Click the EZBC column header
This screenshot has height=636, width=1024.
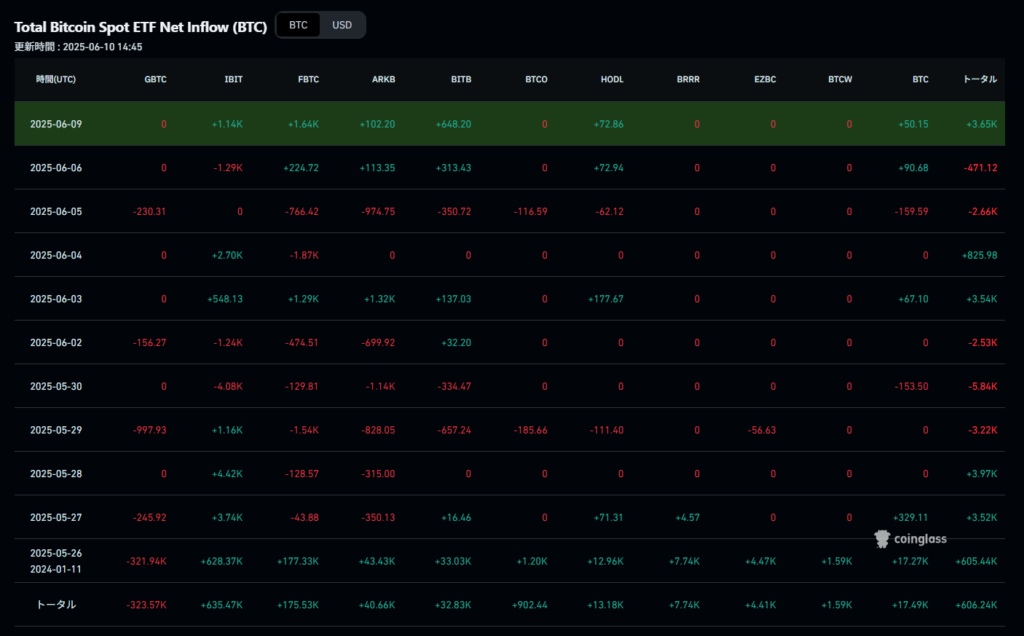[x=765, y=79]
